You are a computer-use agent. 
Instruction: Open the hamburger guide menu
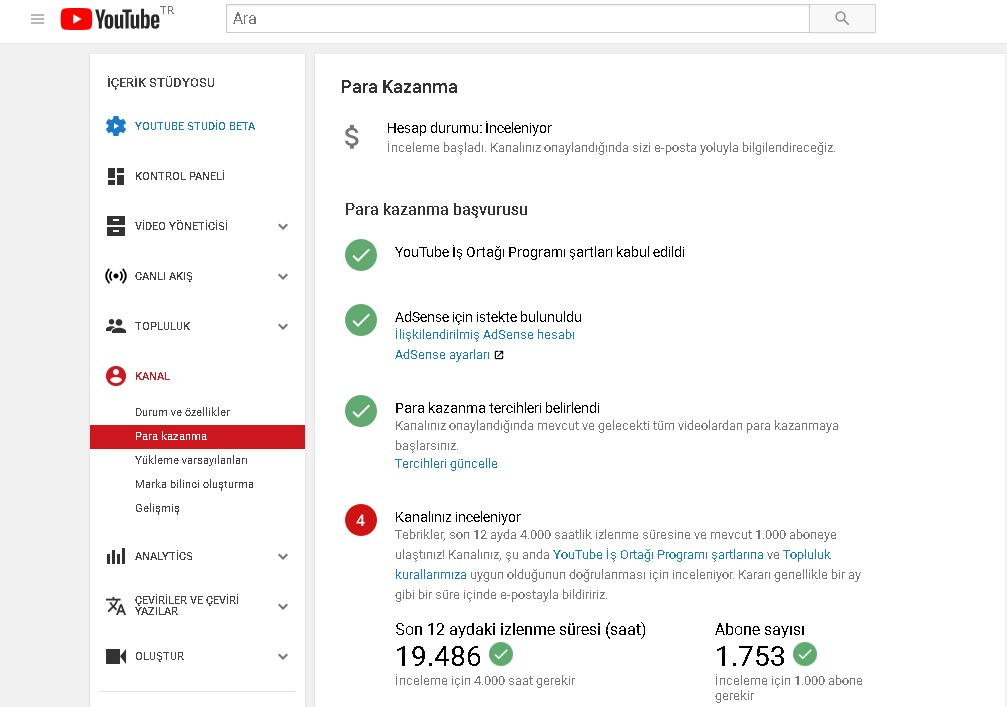click(37, 19)
